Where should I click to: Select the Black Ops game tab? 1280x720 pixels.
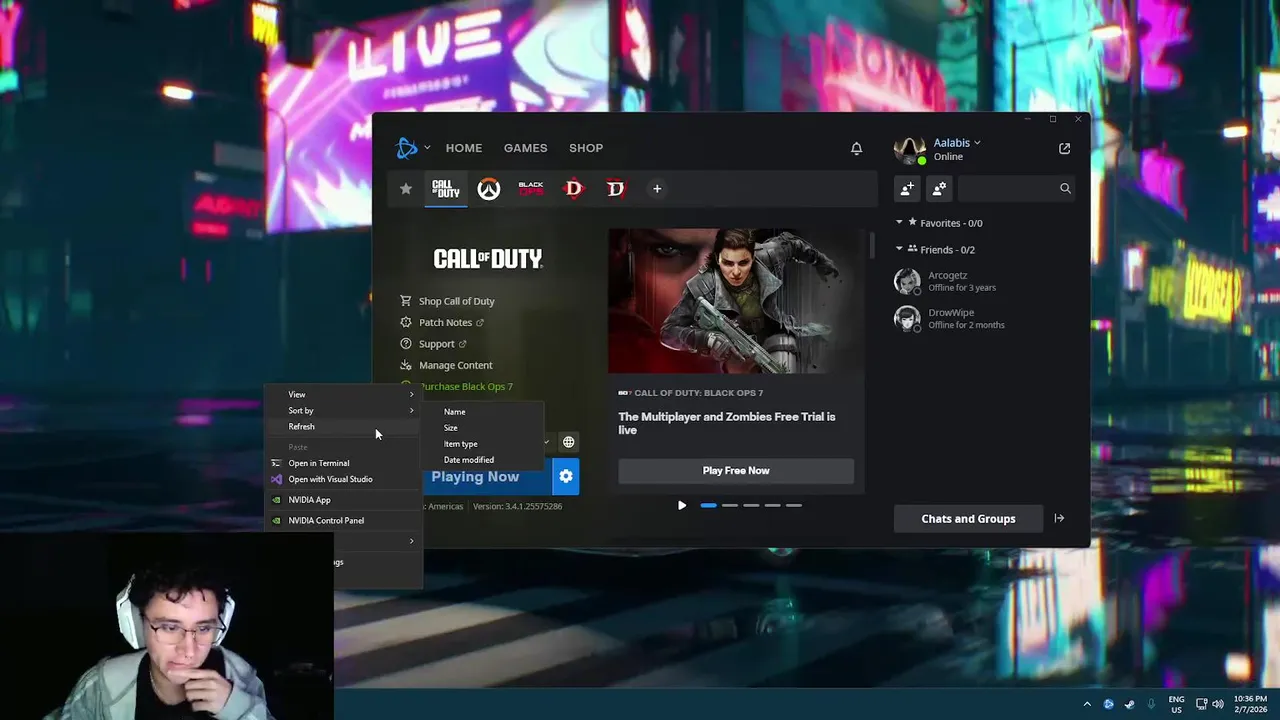531,188
